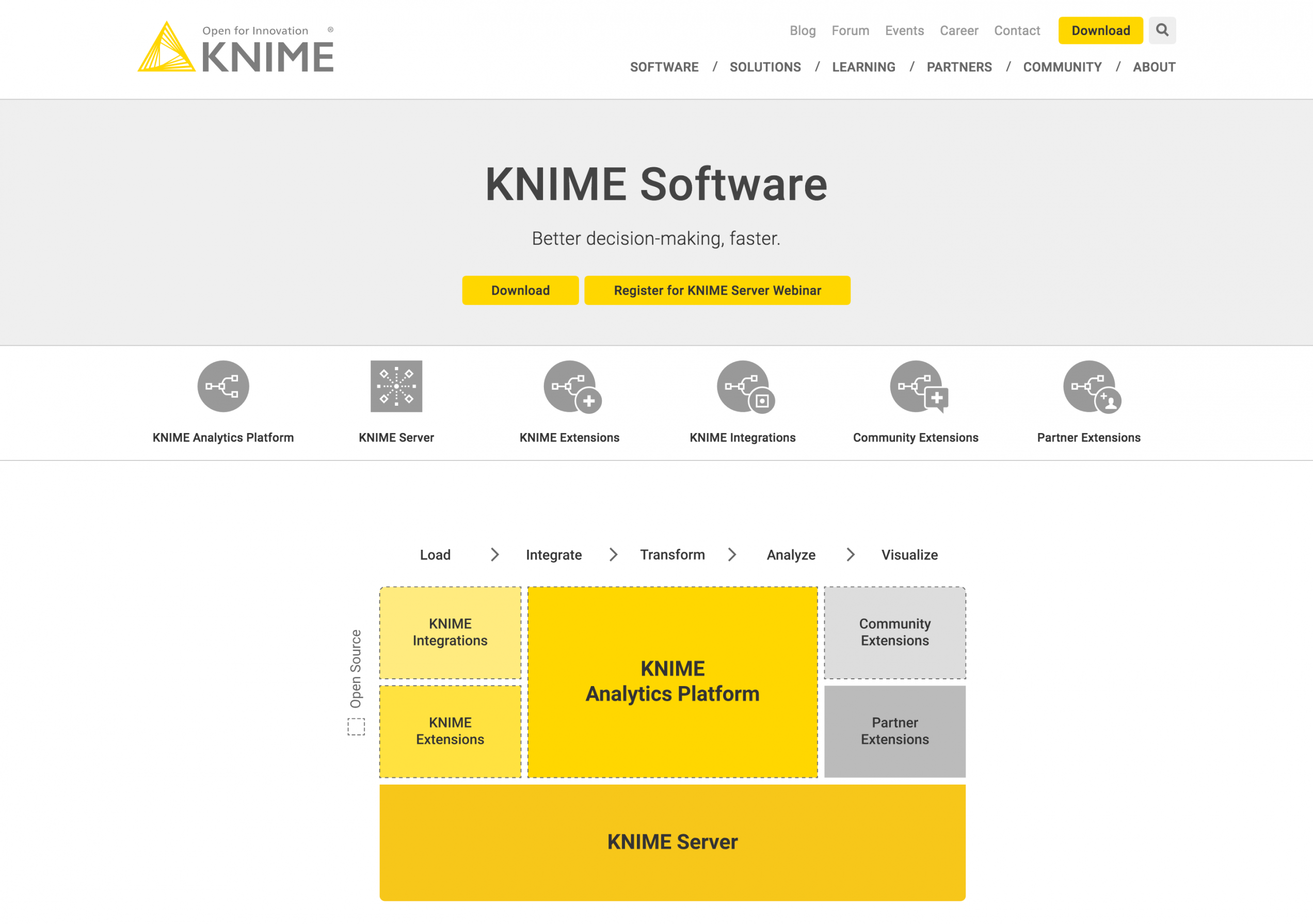Click Register for KNIME Server Webinar
The image size is (1313, 924).
(716, 291)
